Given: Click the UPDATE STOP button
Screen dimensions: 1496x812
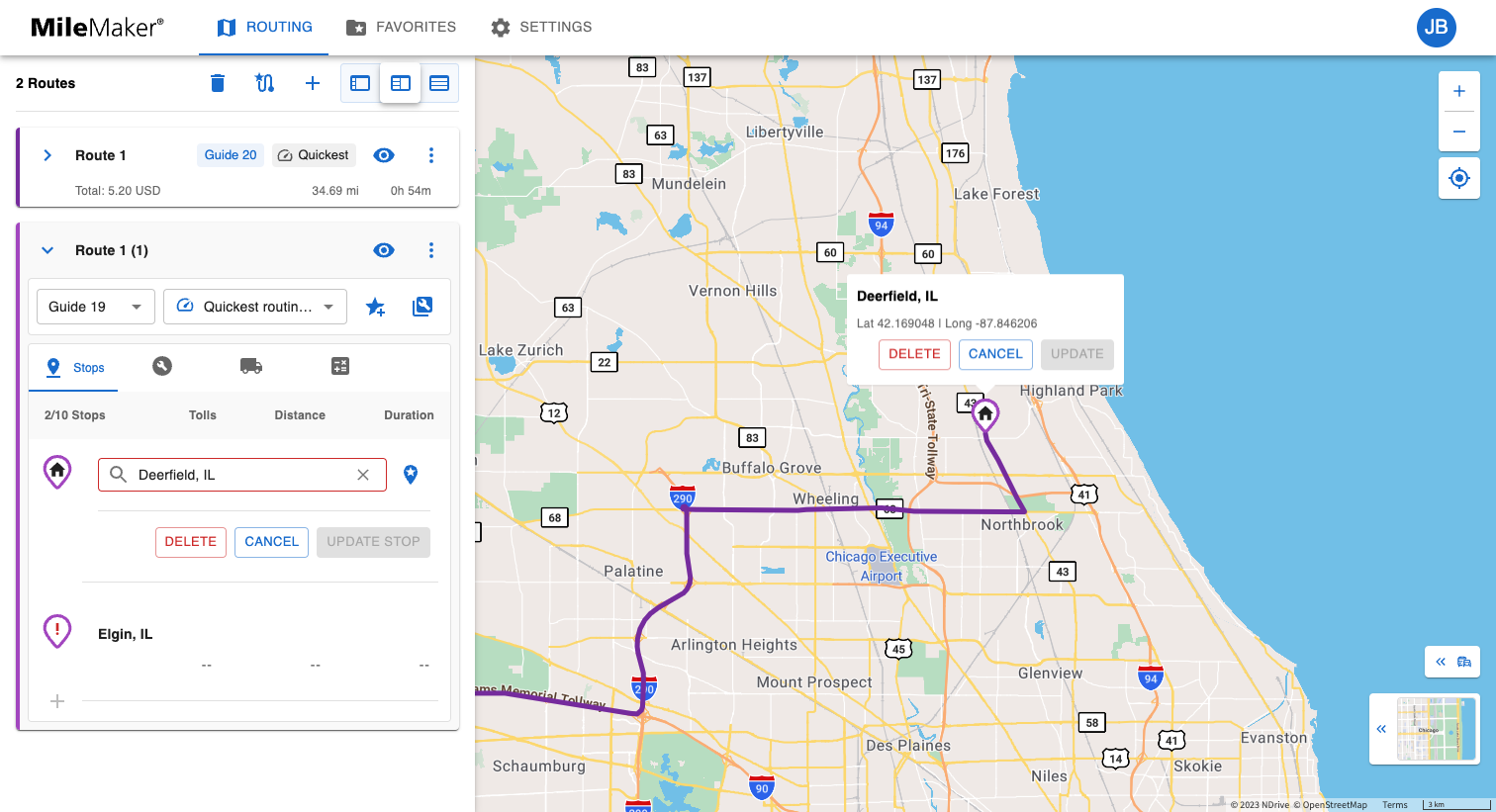Looking at the screenshot, I should point(373,542).
